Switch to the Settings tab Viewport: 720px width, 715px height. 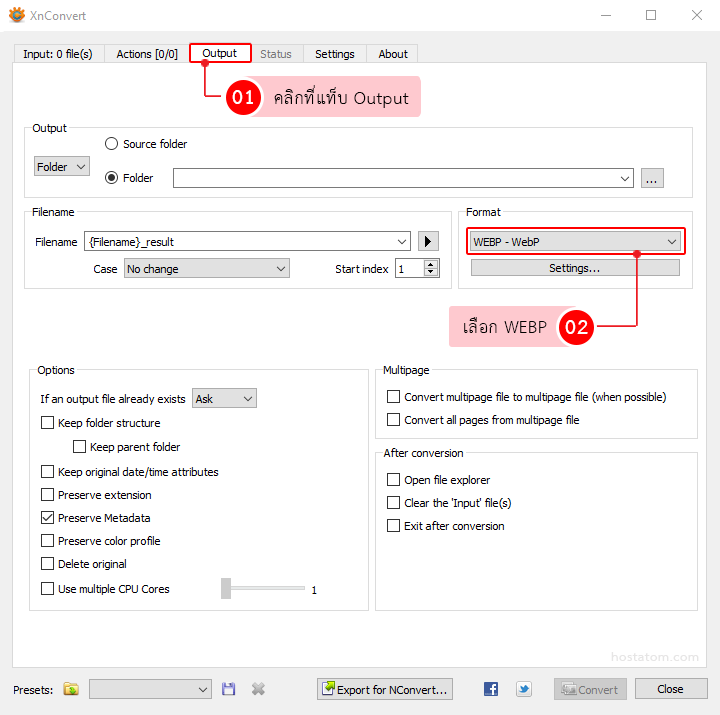[334, 54]
